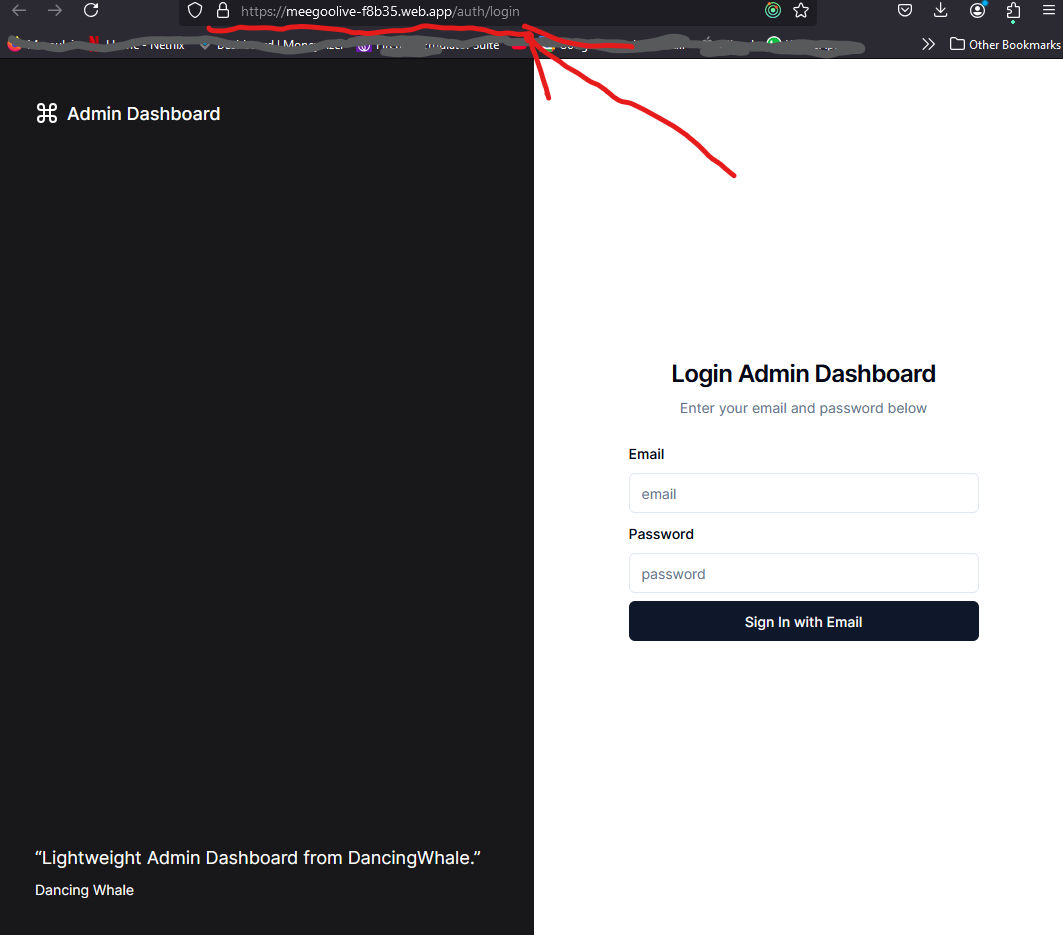
Task: View site security via the padlock icon
Action: click(x=222, y=10)
